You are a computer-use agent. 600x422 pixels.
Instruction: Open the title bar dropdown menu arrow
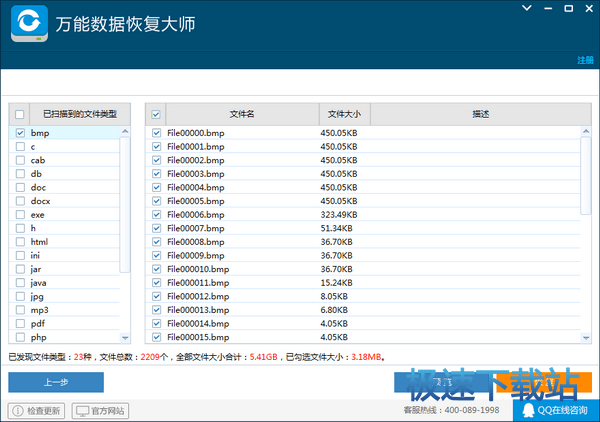[527, 8]
